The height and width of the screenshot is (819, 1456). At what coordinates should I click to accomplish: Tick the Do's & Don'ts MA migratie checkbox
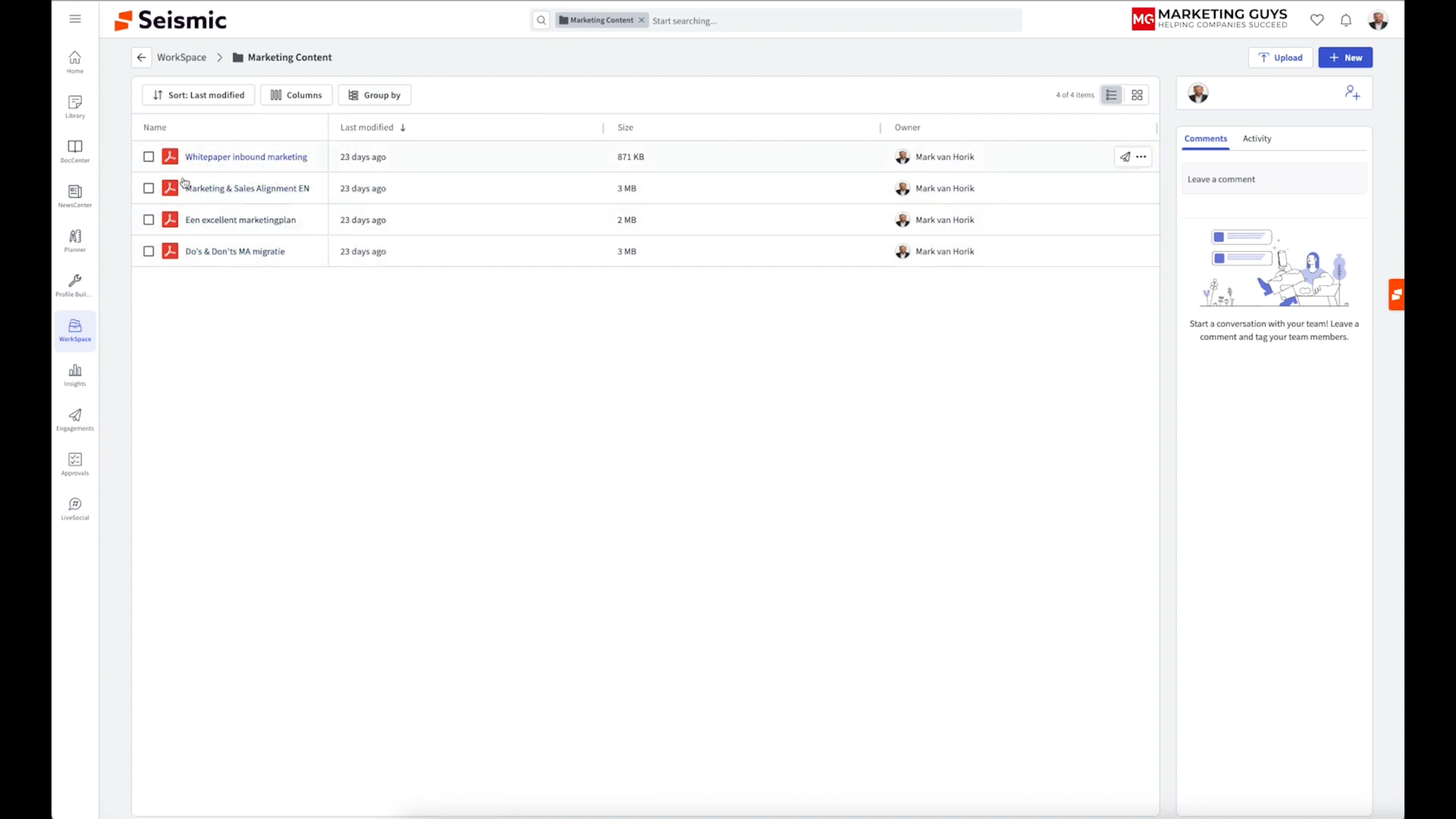tap(148, 251)
